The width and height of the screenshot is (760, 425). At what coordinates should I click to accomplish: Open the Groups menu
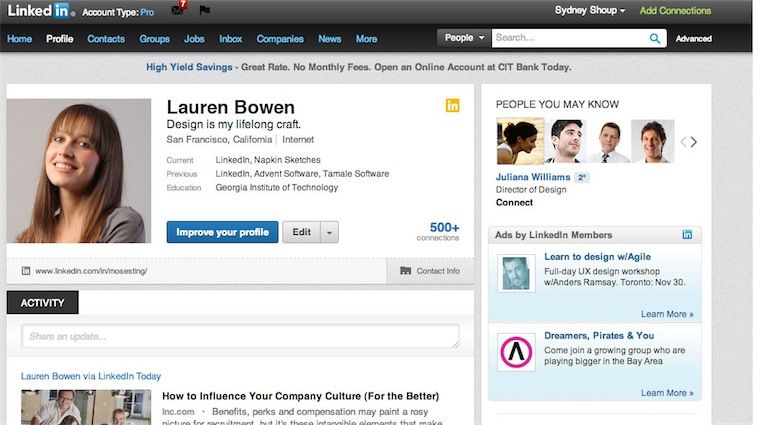pos(154,39)
